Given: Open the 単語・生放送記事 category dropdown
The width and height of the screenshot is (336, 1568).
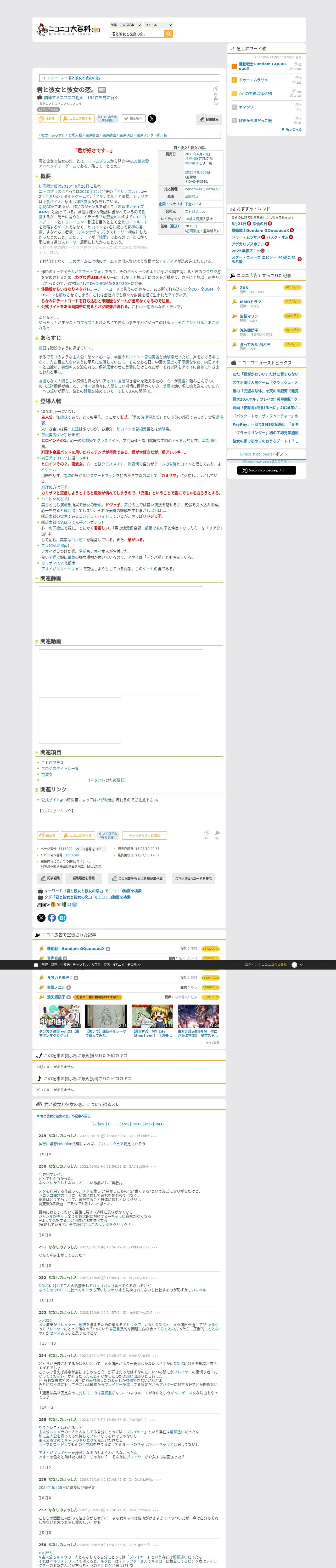Looking at the screenshot, I should click(x=126, y=25).
